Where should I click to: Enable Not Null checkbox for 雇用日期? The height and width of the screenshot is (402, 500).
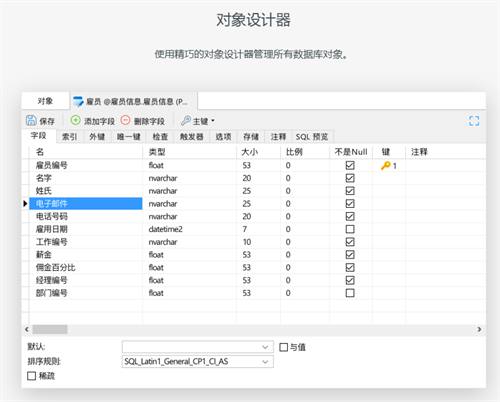tap(350, 229)
